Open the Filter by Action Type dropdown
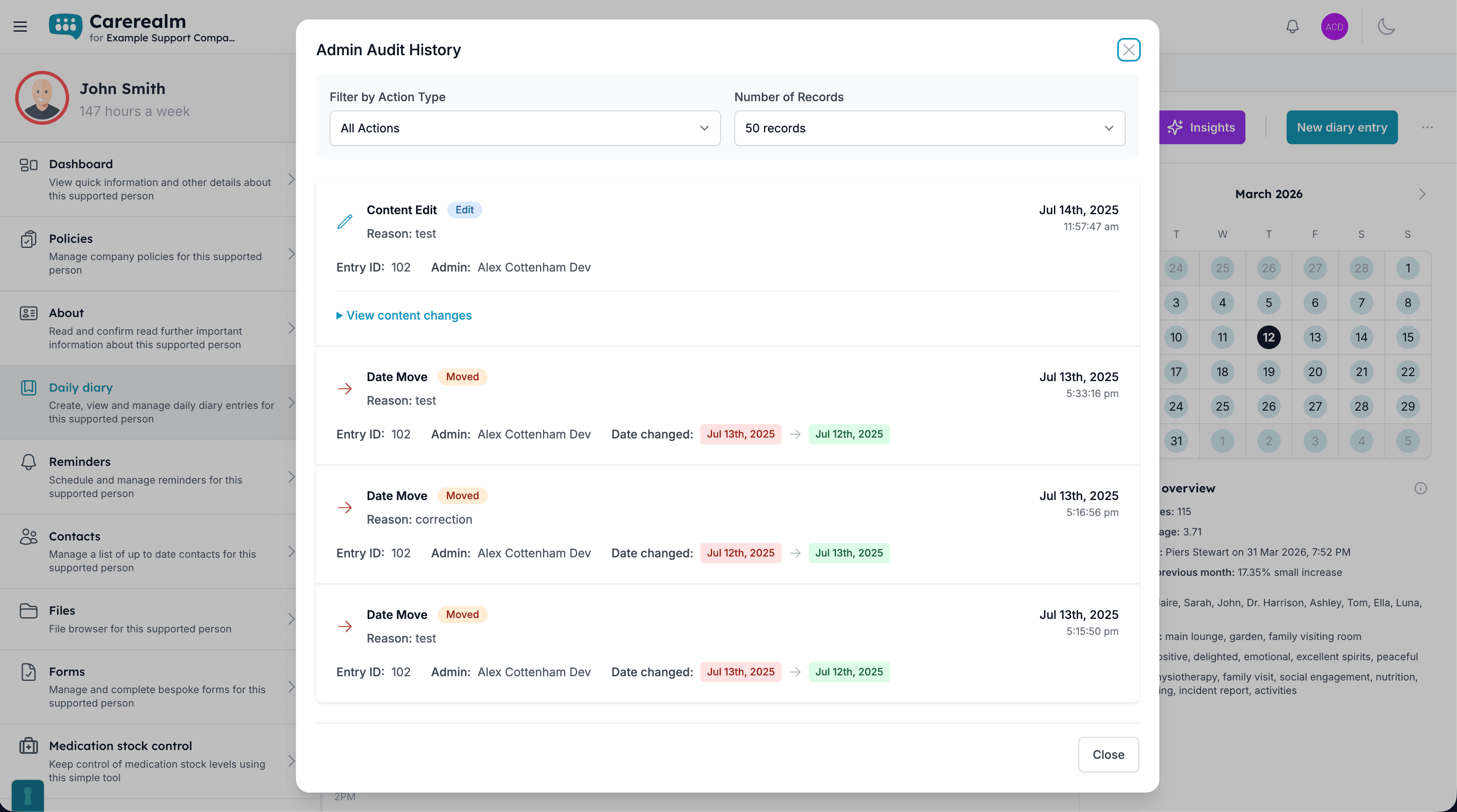 click(x=524, y=128)
